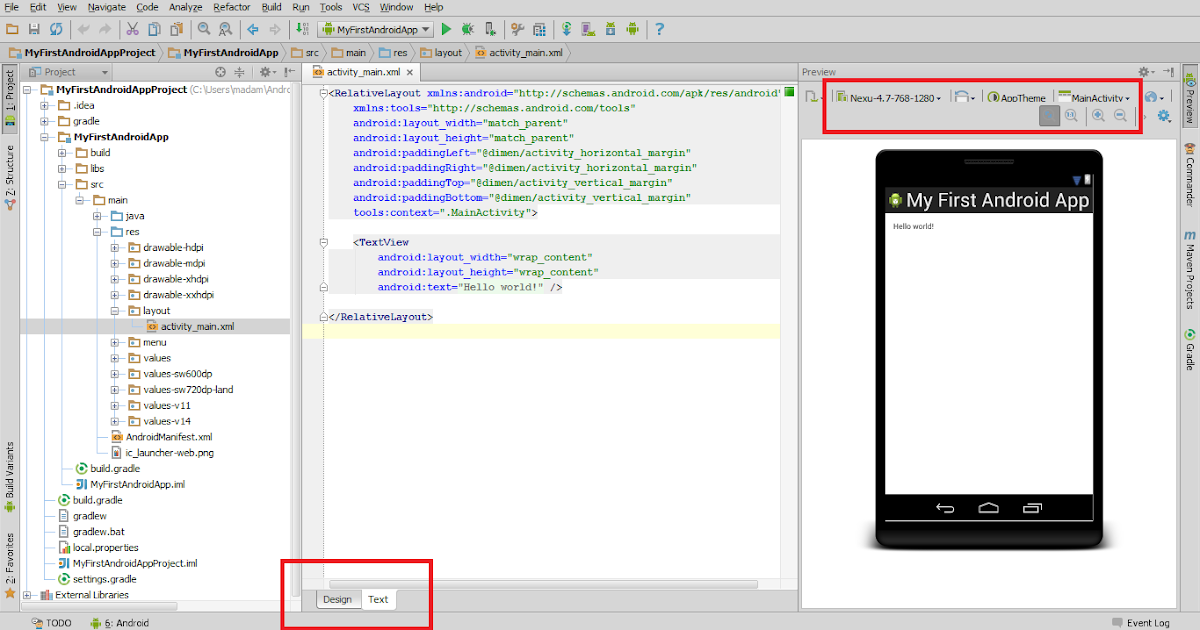Screen dimensions: 1200x630
Task: Cut selection with the scissors icon
Action: (x=131, y=30)
